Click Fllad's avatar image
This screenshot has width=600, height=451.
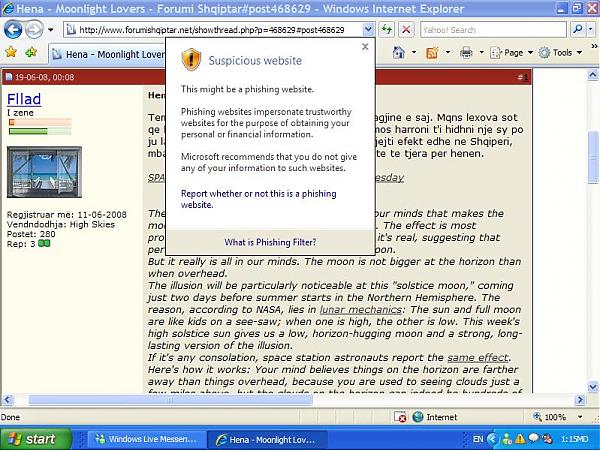(44, 172)
